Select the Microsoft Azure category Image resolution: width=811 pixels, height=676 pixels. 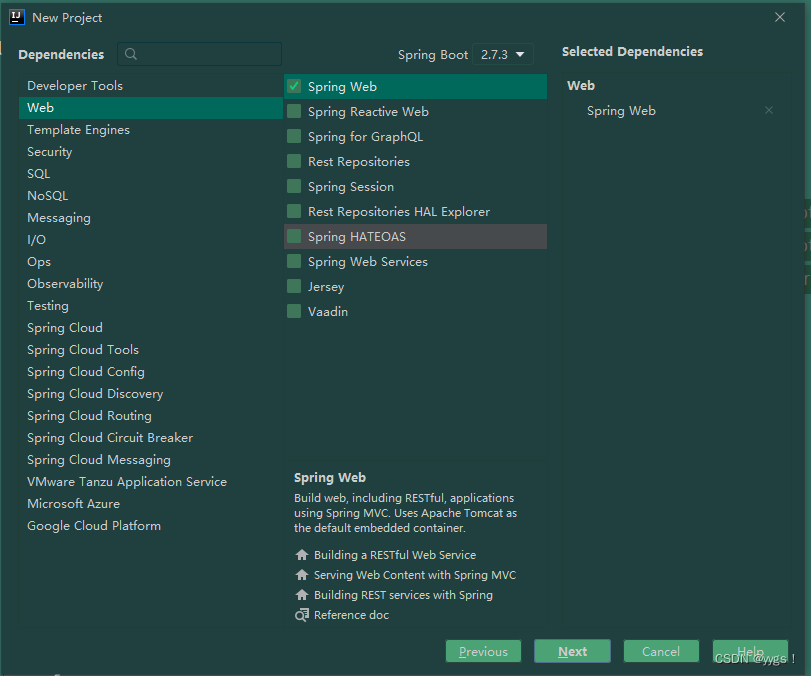[151, 504]
